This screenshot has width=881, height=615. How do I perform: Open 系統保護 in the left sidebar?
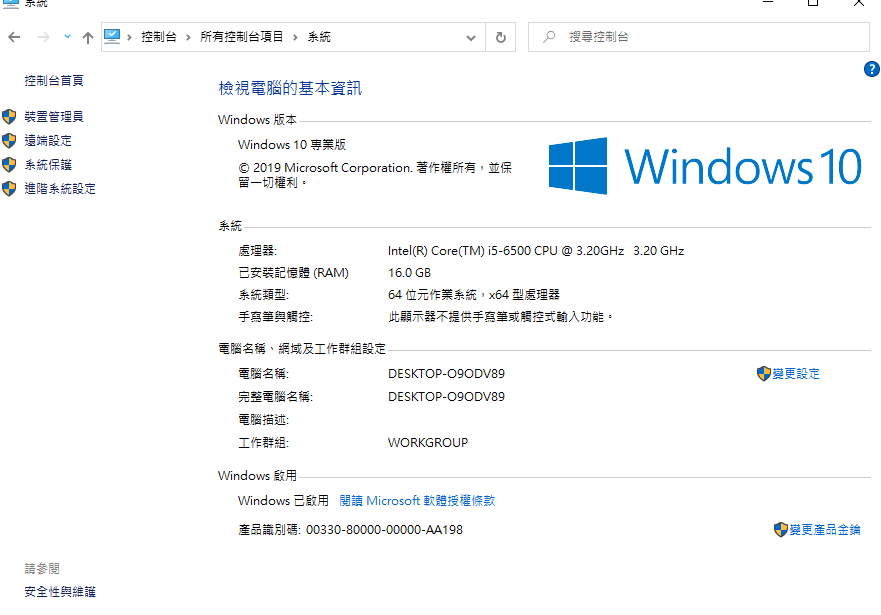[x=48, y=165]
